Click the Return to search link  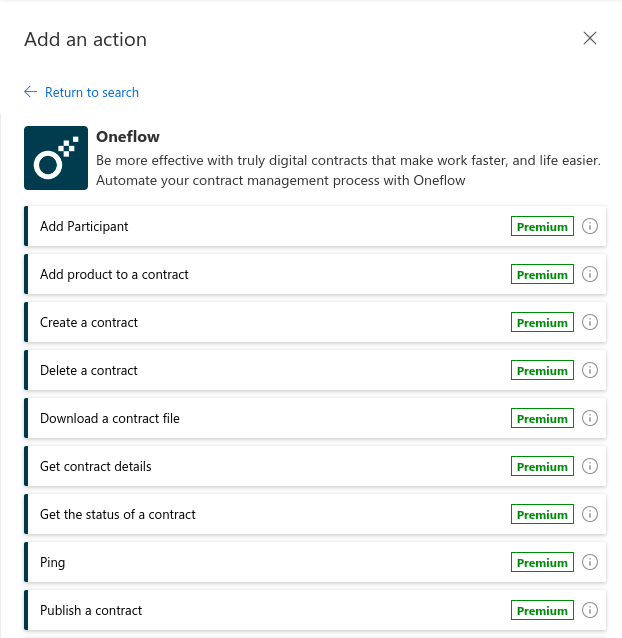point(92,92)
